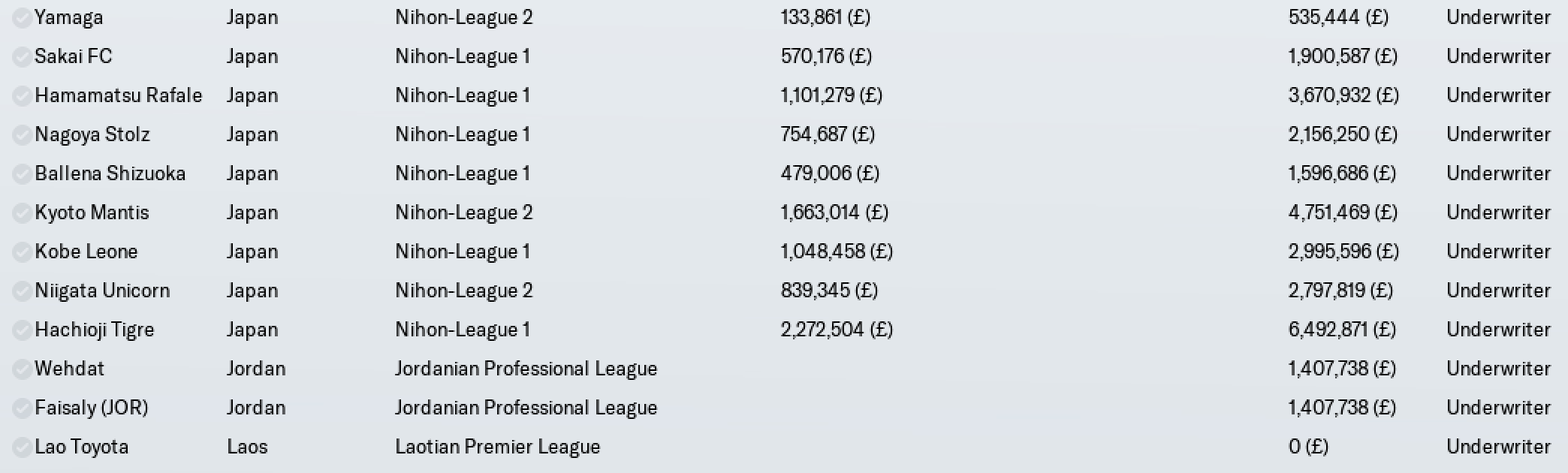Select Nihon-League 2 in the Kyoto Mantis row
1568x473 pixels.
[464, 212]
